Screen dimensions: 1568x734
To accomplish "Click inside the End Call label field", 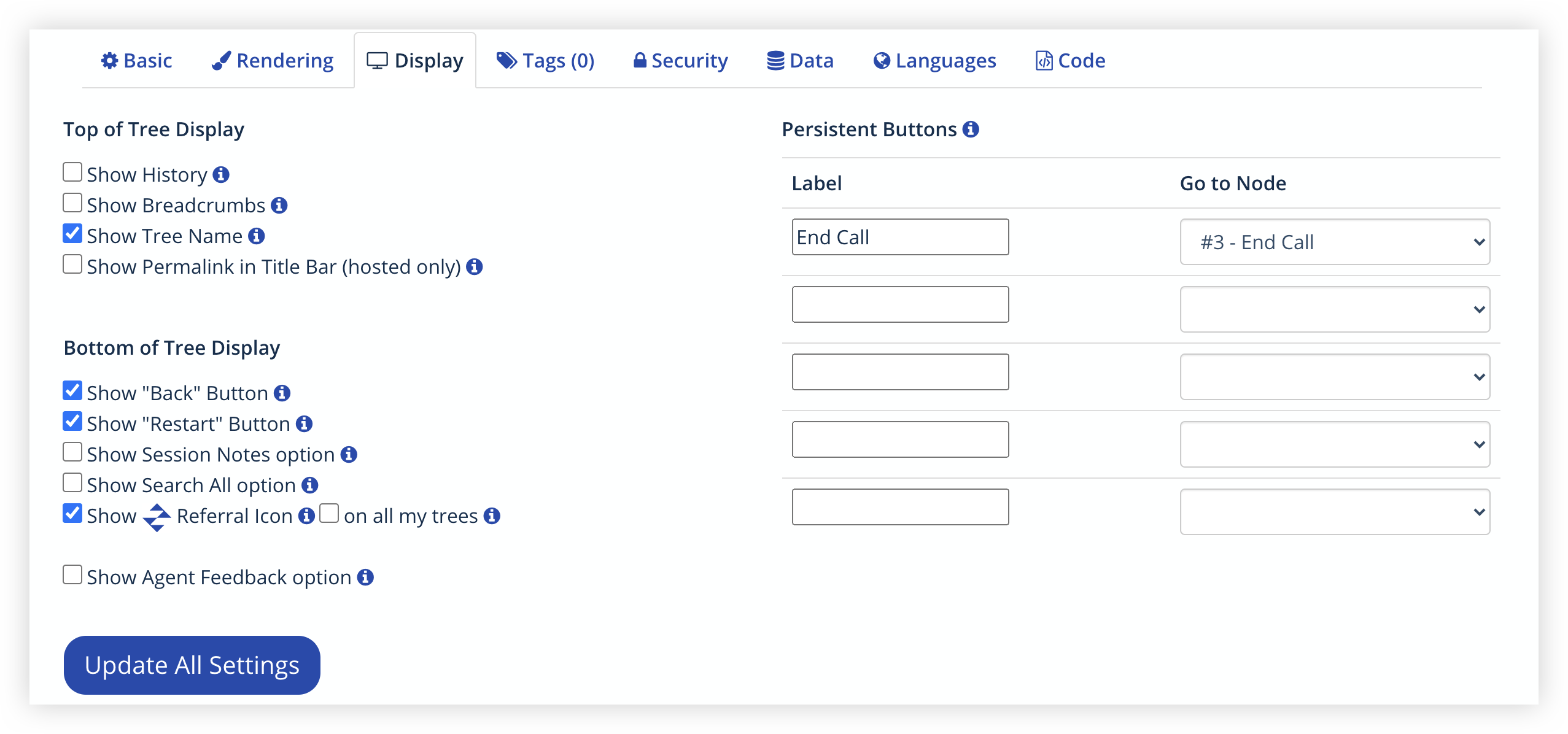I will coord(899,237).
